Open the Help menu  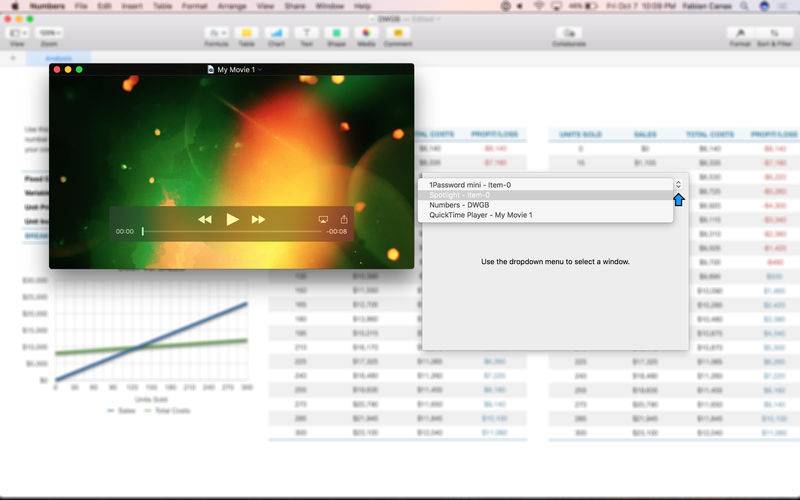click(x=362, y=6)
